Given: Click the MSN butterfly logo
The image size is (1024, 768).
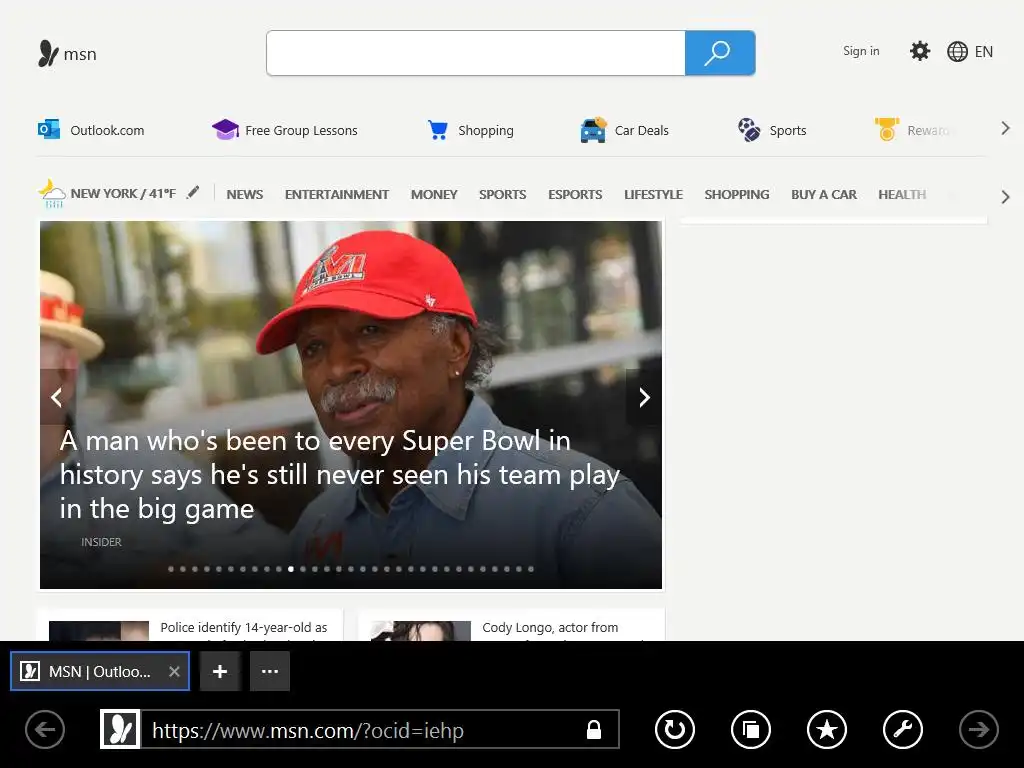Looking at the screenshot, I should tap(48, 54).
